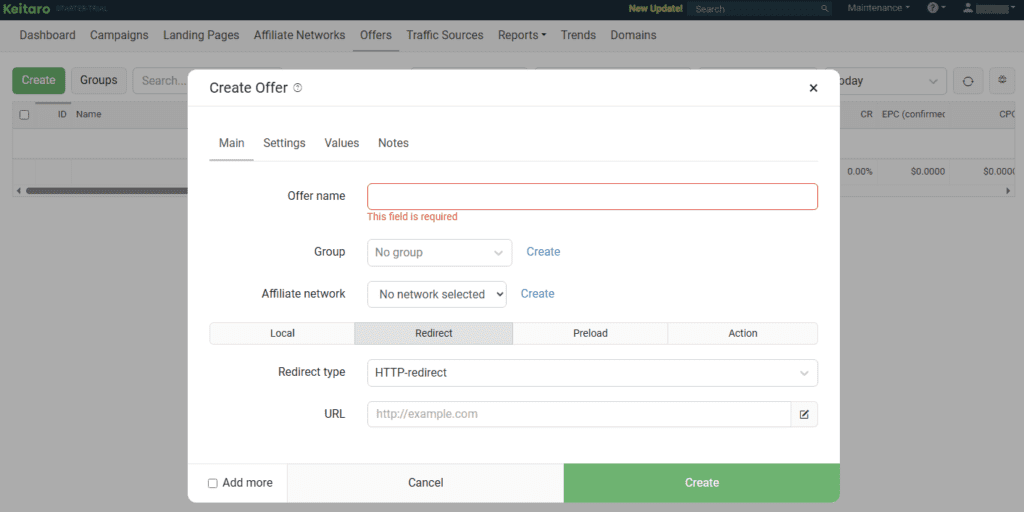Open the user account icon menu
The width and height of the screenshot is (1024, 512).
967,8
